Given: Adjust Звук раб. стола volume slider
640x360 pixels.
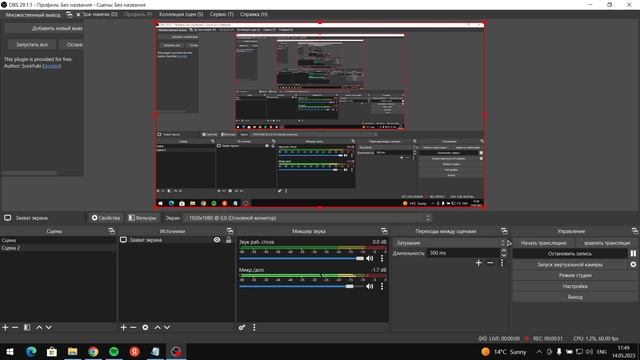Looking at the screenshot, I should click(x=301, y=258).
